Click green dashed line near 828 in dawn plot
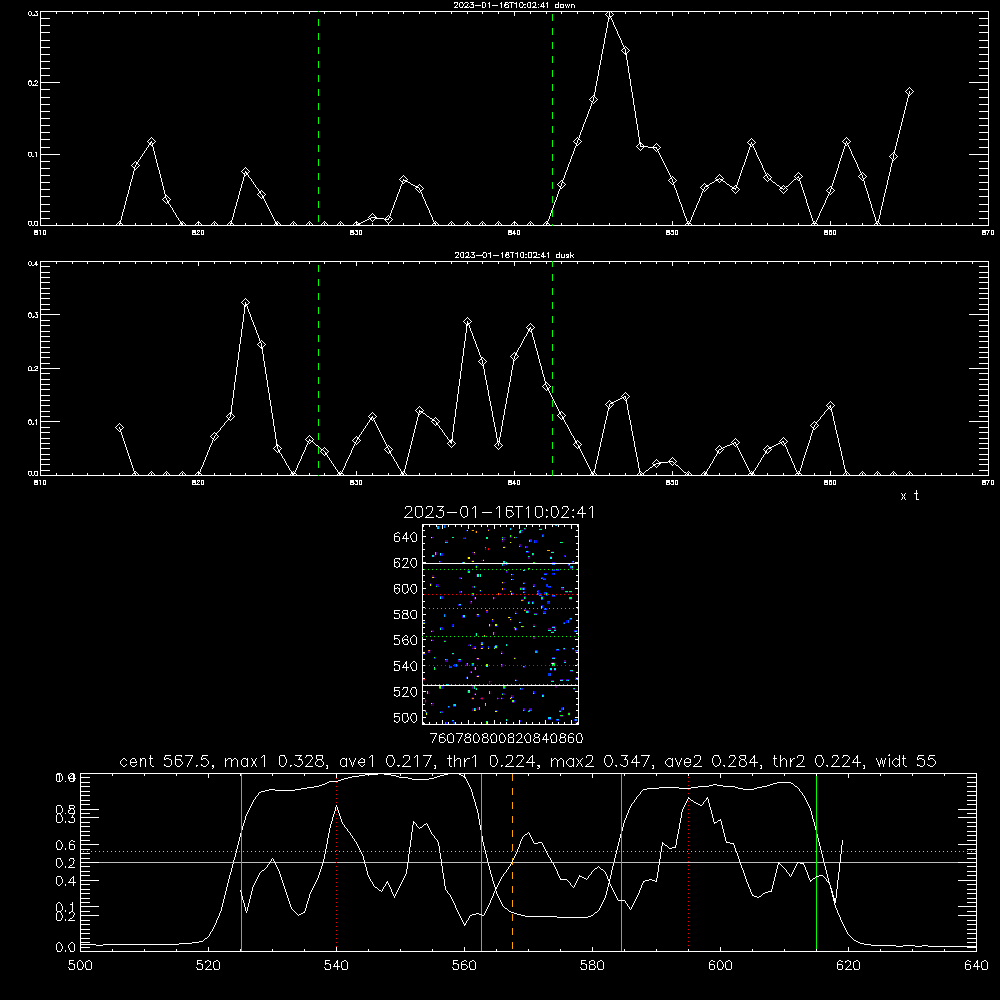Screen dimensions: 1000x1000 [x=318, y=119]
